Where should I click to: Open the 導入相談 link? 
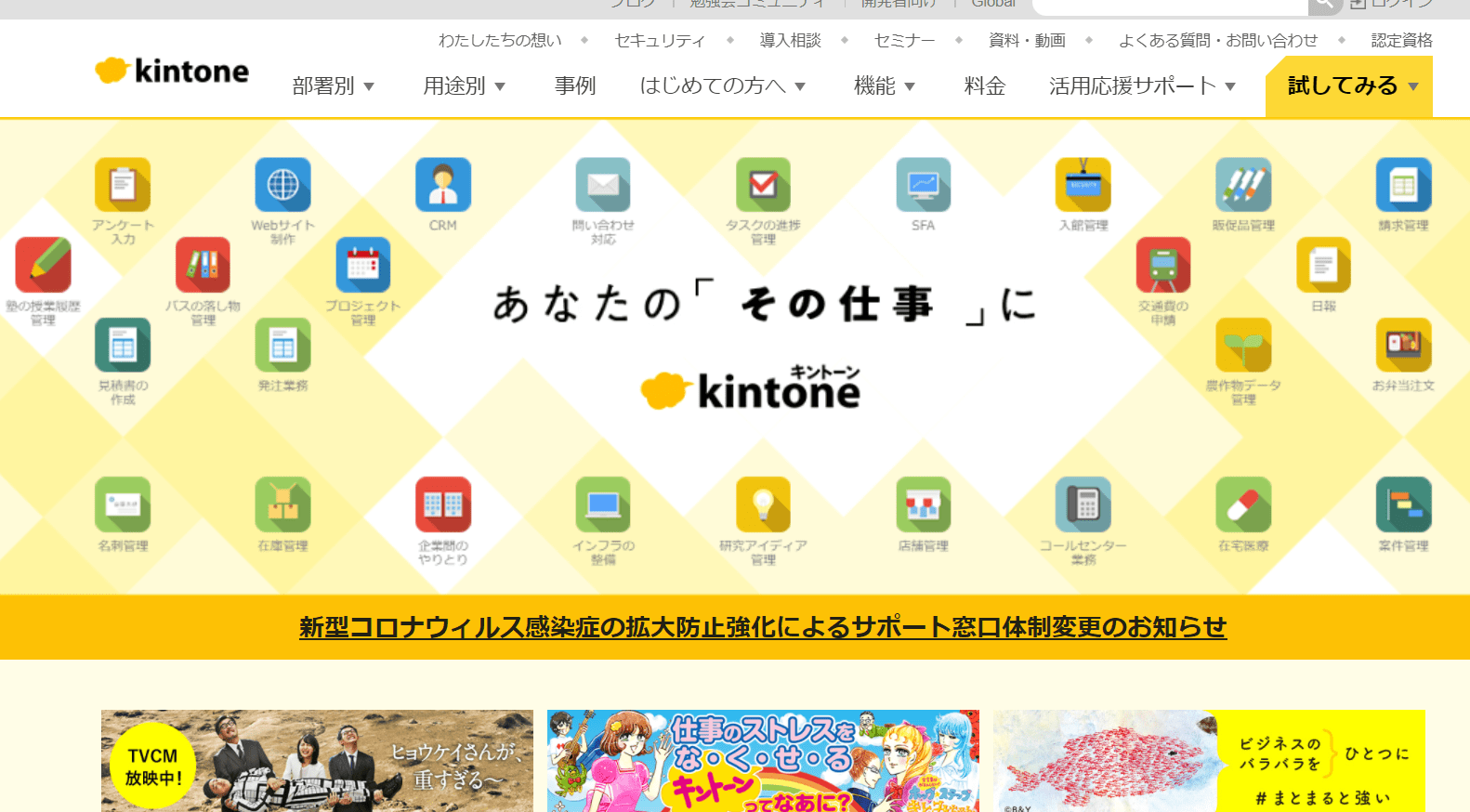[x=790, y=40]
